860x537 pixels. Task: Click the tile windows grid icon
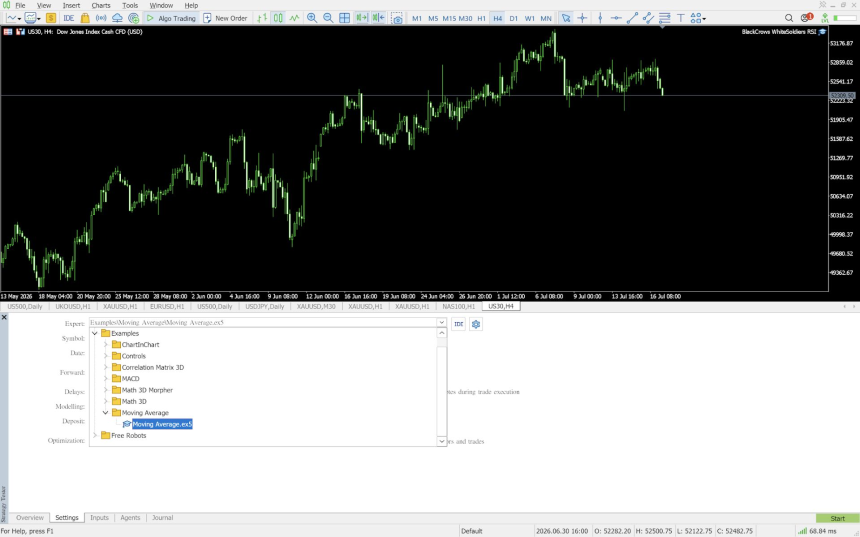click(344, 18)
